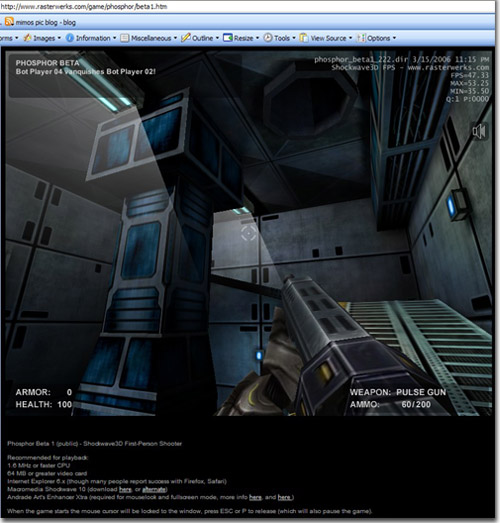Click the MIN=35.50 readout

(470, 91)
